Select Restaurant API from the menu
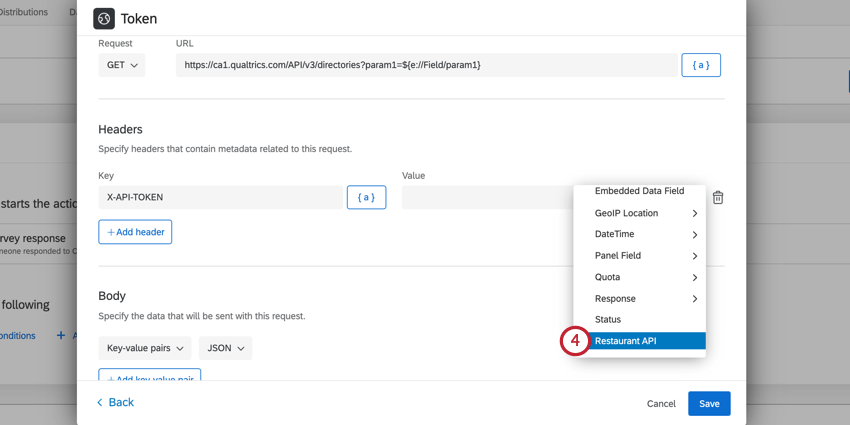This screenshot has height=425, width=850. 640,341
